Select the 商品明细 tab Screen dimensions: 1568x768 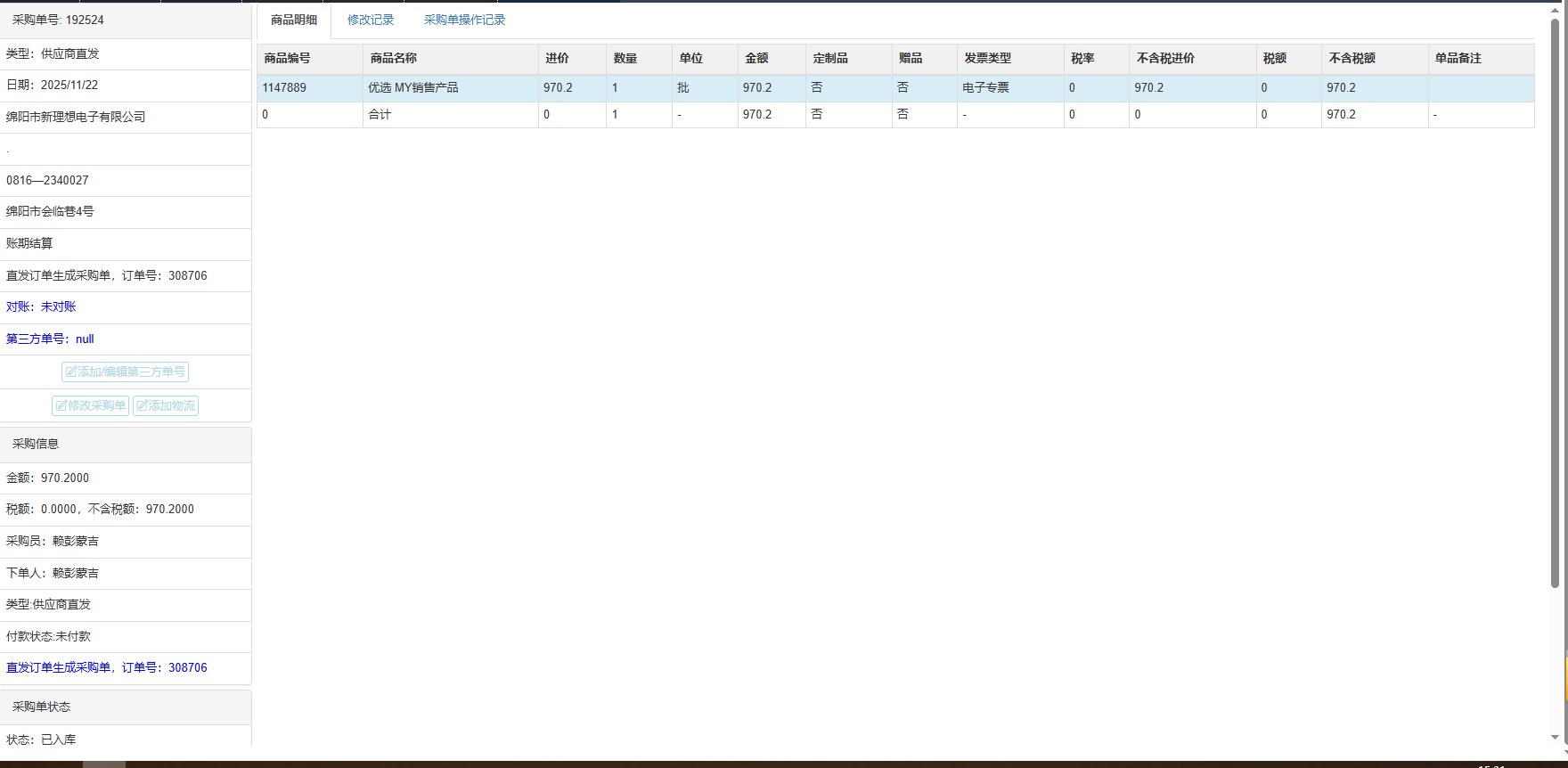click(294, 20)
